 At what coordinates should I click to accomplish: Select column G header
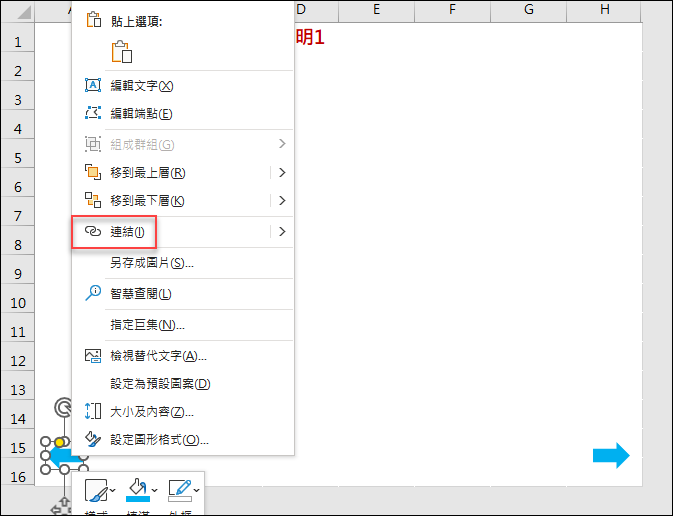coord(529,9)
